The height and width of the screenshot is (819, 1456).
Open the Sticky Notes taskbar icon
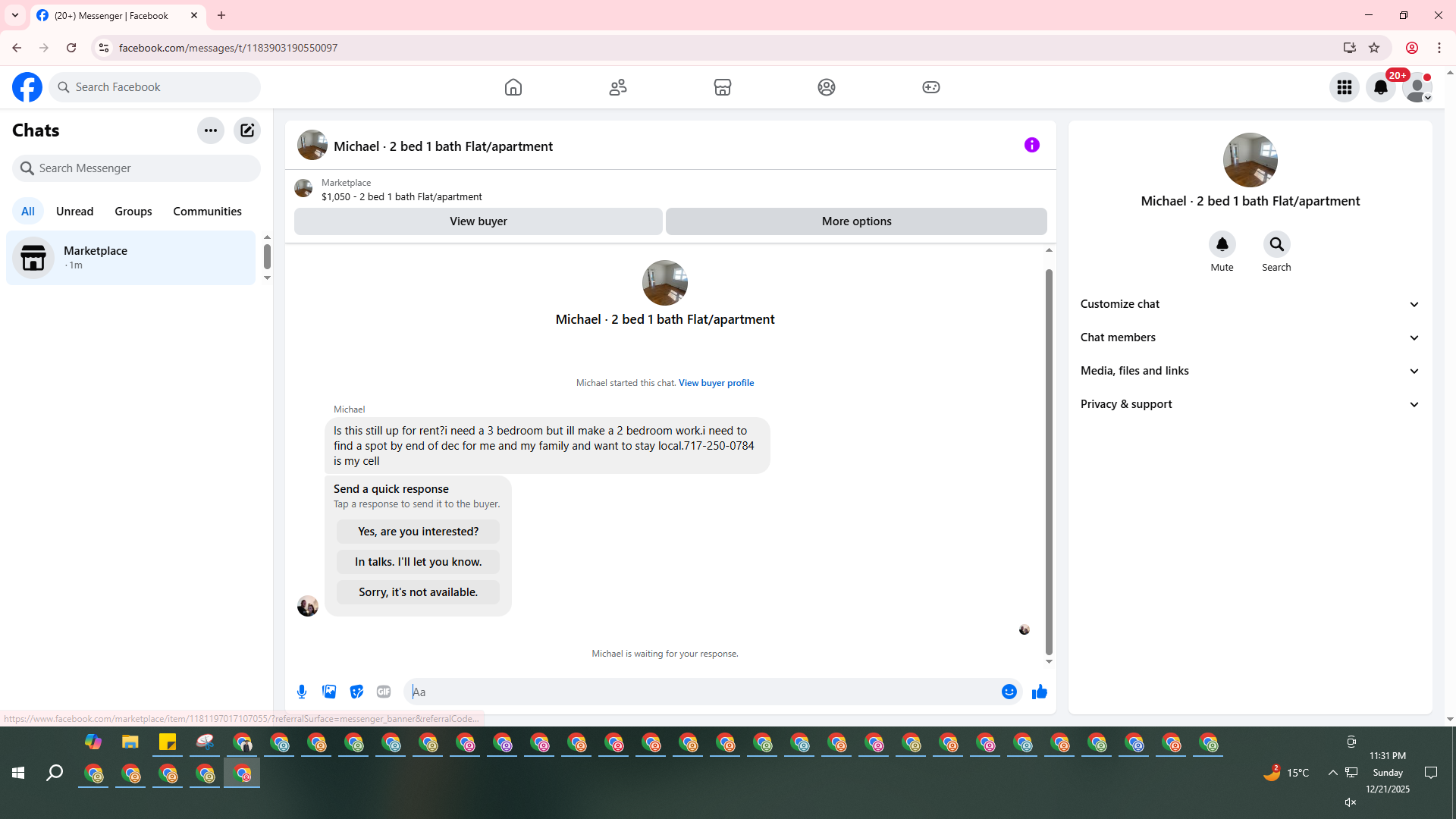[x=168, y=742]
